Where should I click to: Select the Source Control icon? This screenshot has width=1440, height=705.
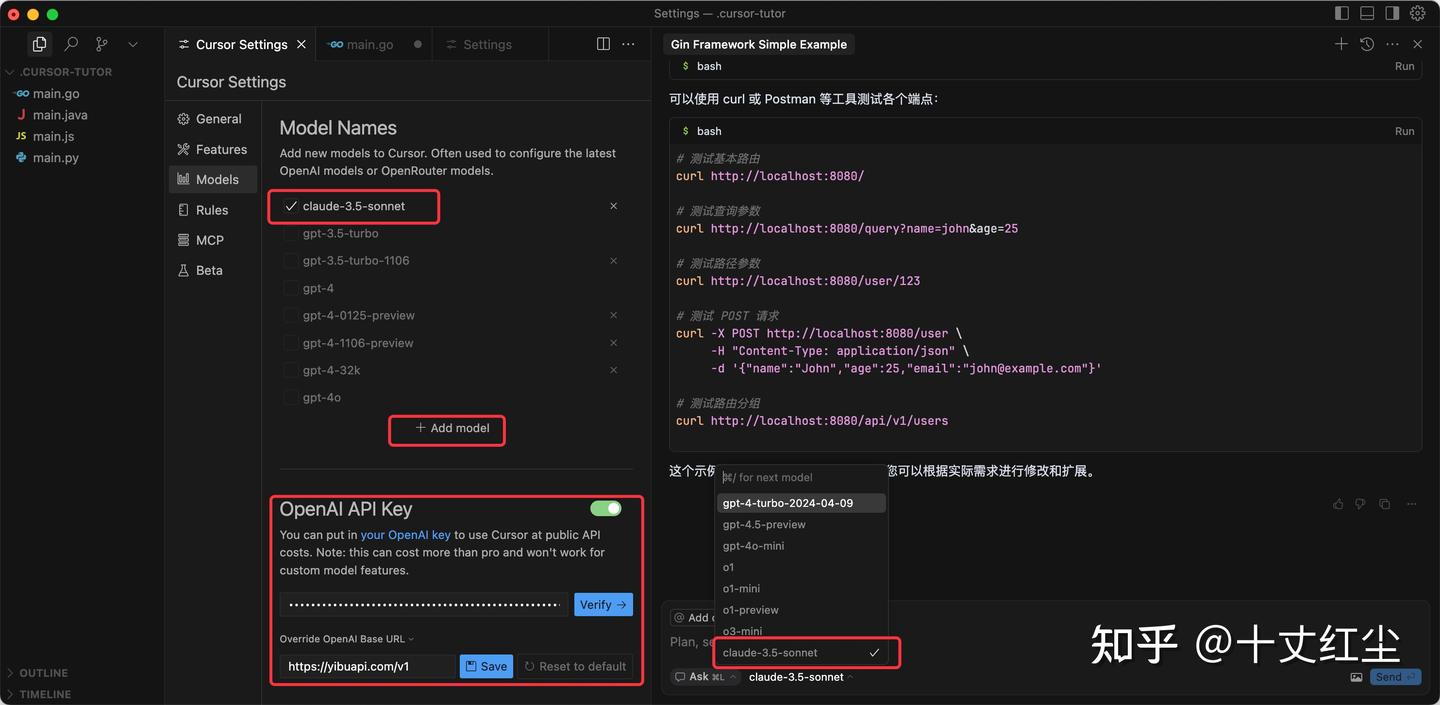coord(101,44)
